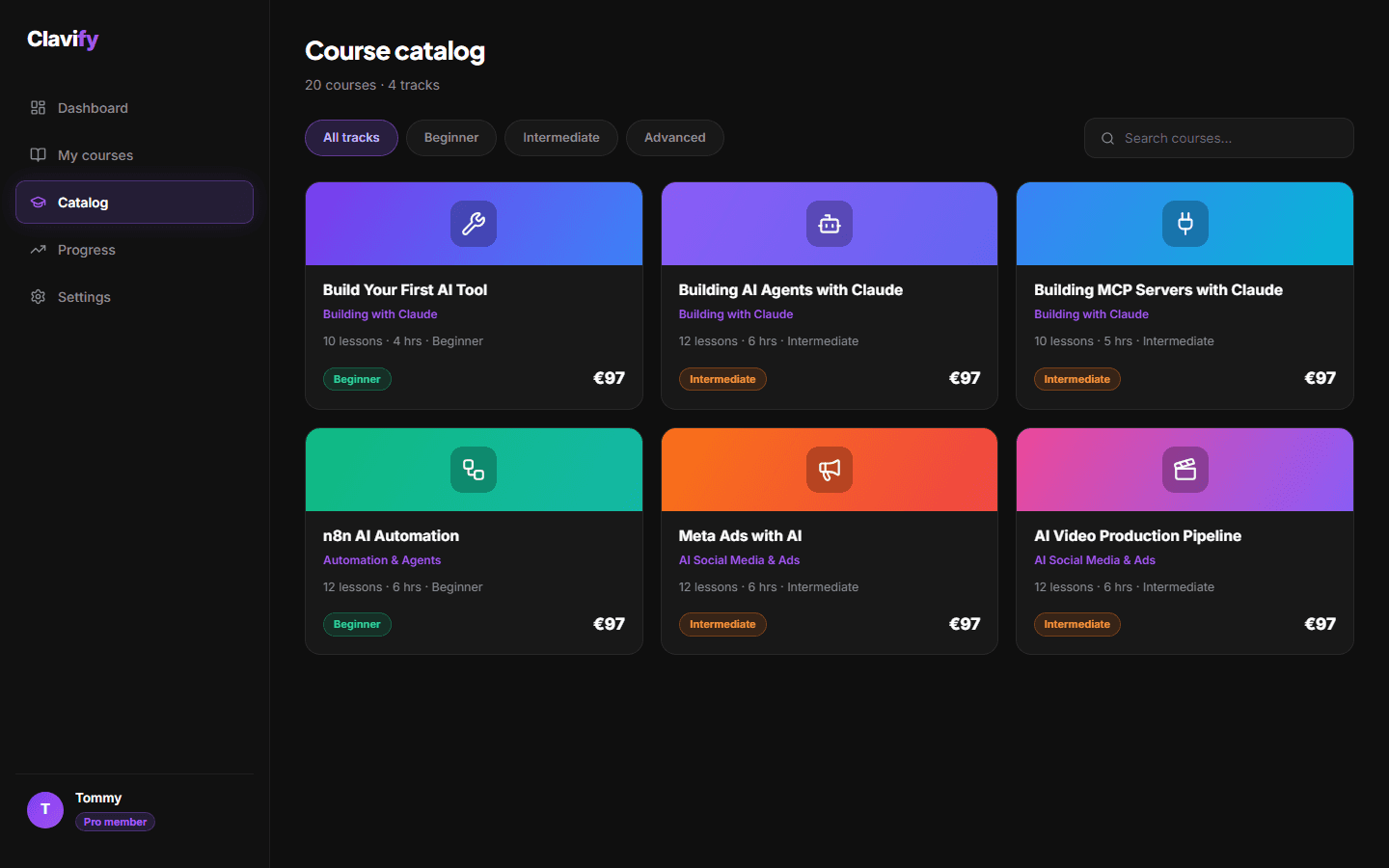This screenshot has height=868, width=1389.
Task: Click the megaphone icon on Meta Ads card
Action: 830,470
